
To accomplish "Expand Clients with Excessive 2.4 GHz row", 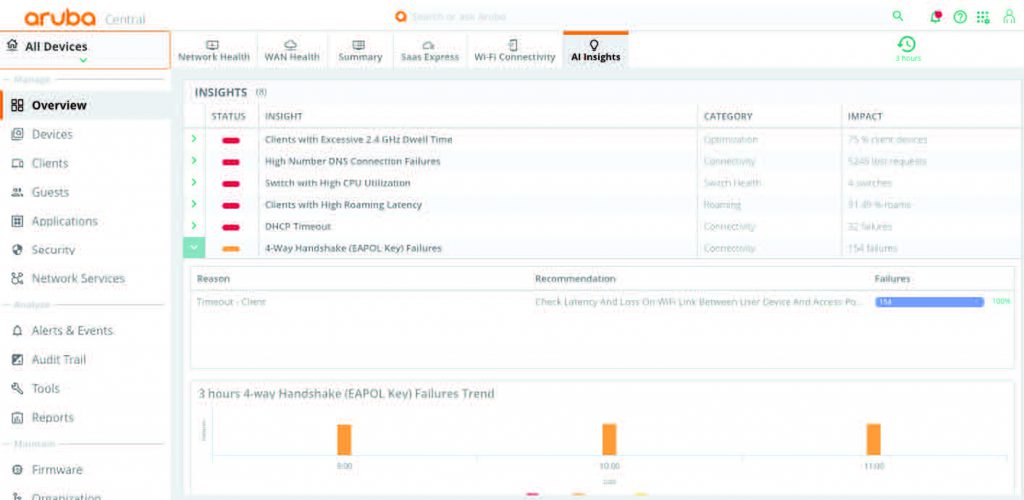I will (x=194, y=139).
